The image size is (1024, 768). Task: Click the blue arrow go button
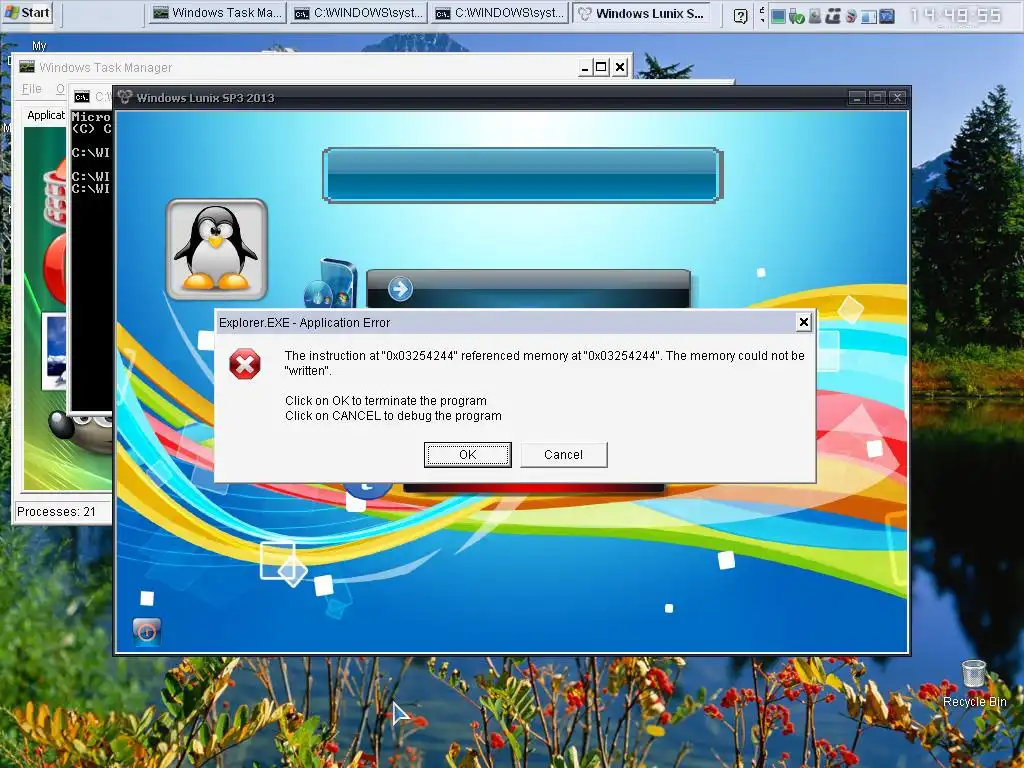[x=400, y=289]
